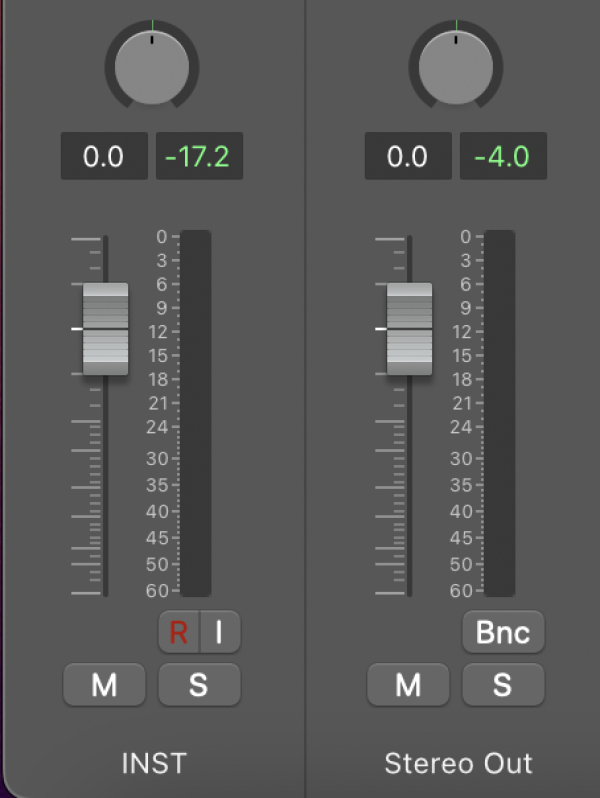Screen dimensions: 600x798
Task: Click the INST fader track below the handle
Action: pos(105,480)
